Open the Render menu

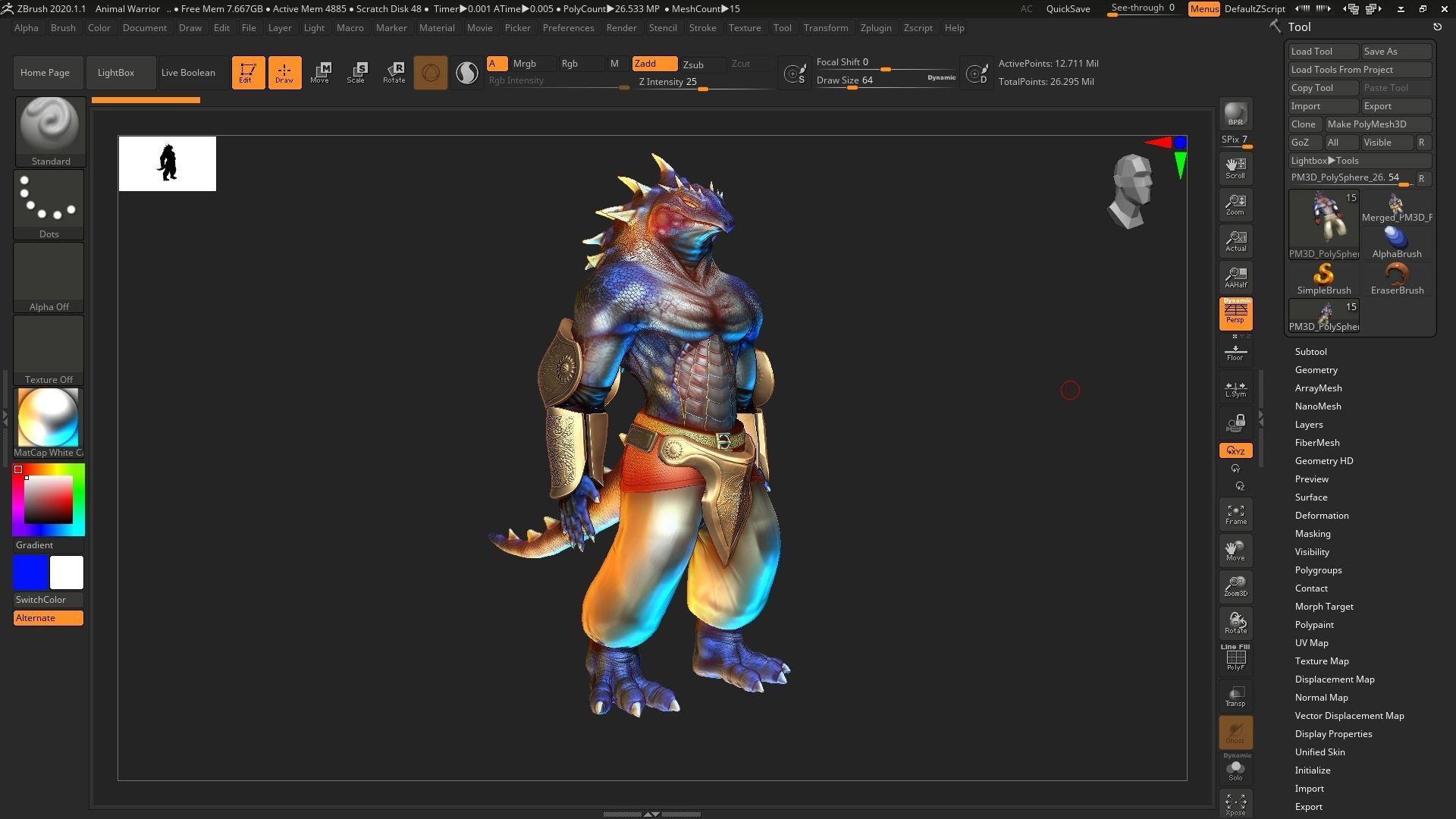pos(621,28)
